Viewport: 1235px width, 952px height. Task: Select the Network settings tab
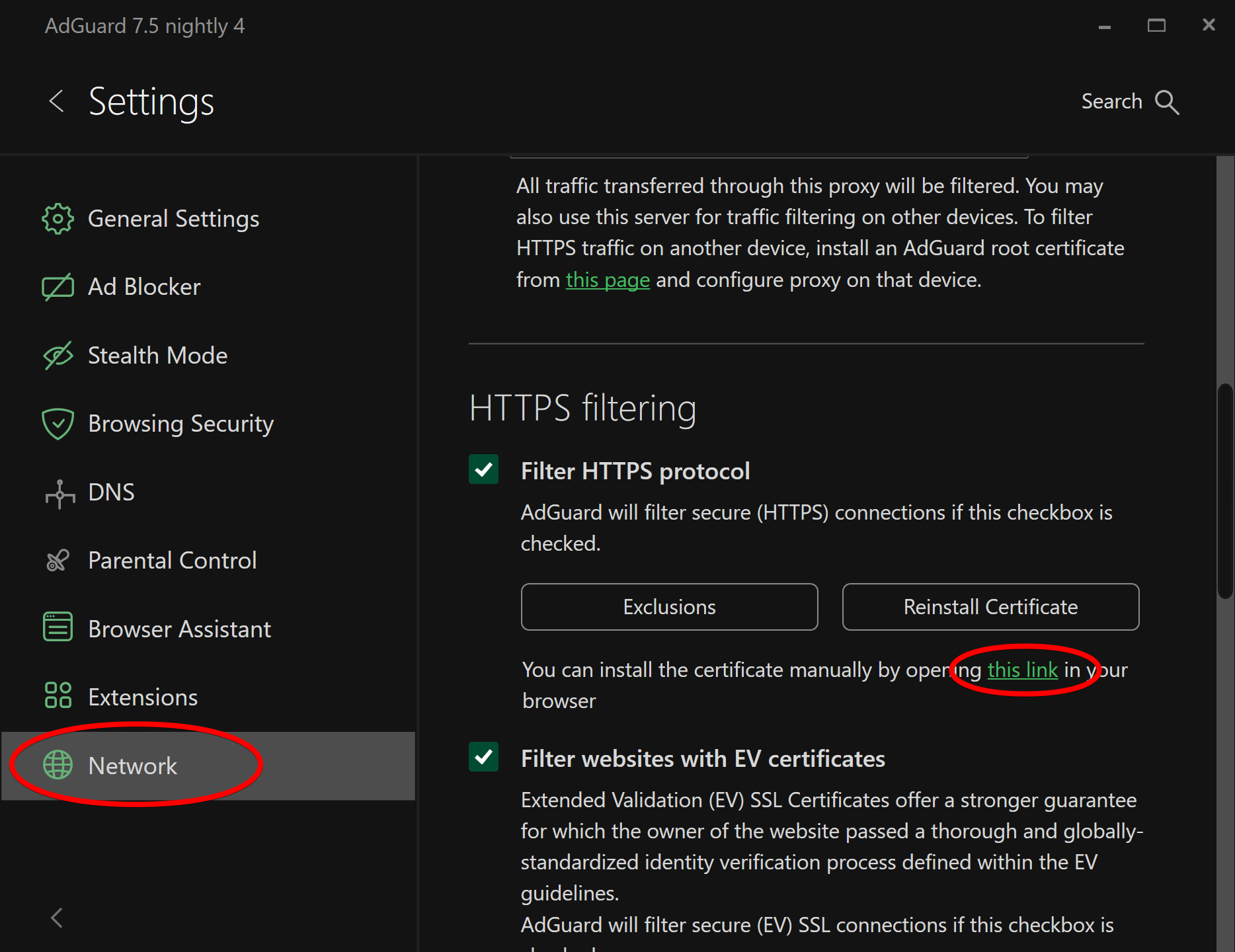click(208, 766)
